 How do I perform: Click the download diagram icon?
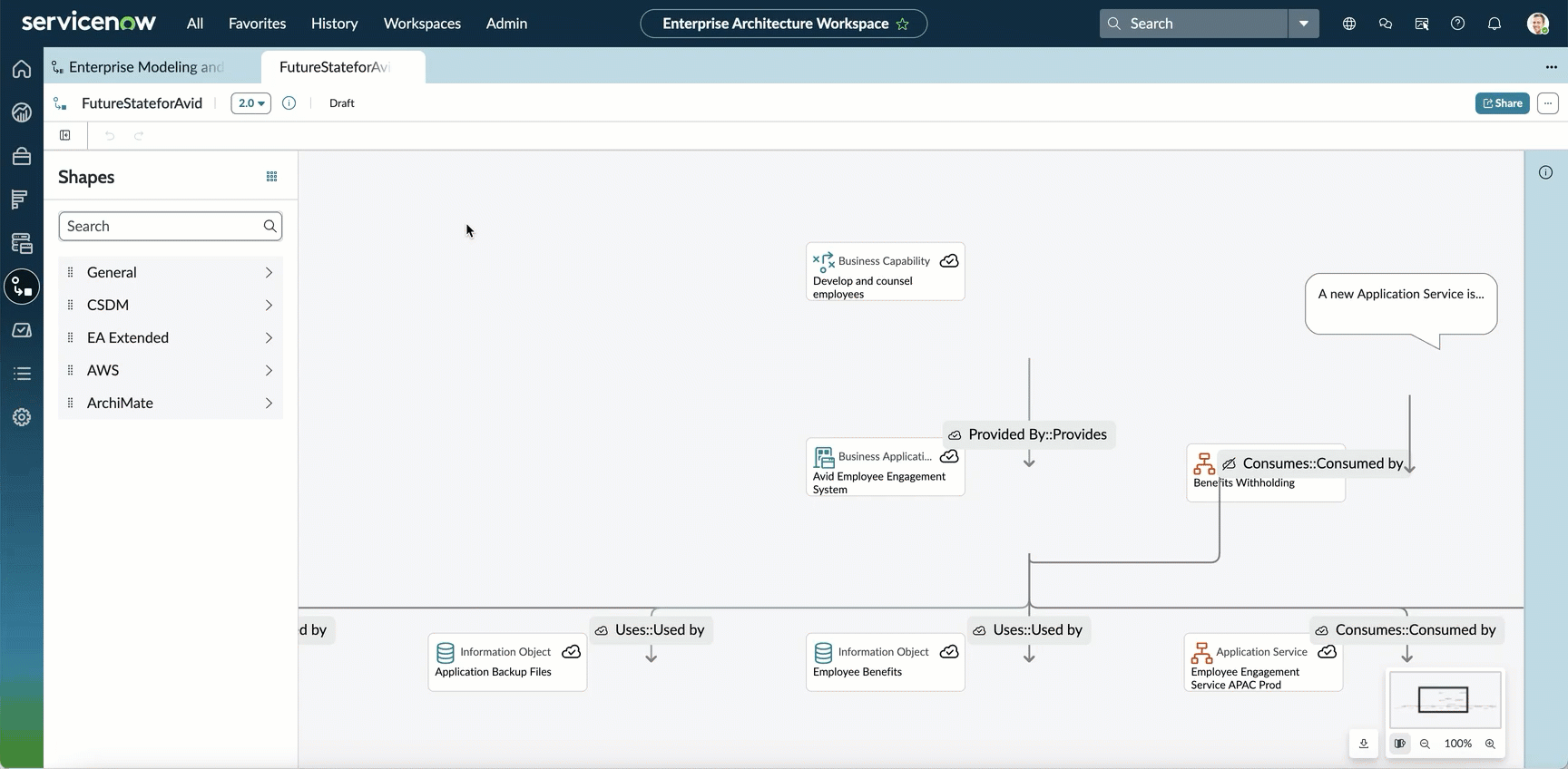(1364, 744)
